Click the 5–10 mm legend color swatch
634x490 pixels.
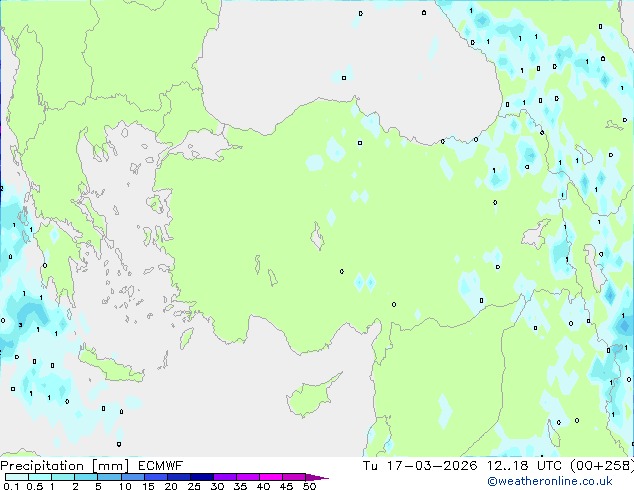click(x=109, y=477)
